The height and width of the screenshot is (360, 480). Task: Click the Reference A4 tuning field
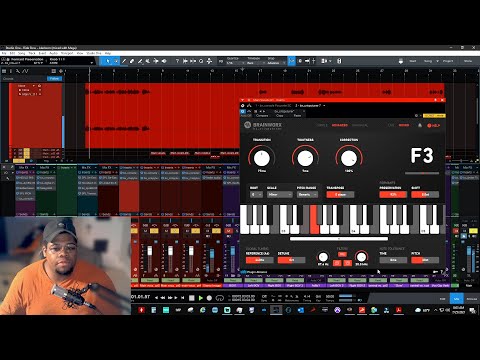tap(259, 260)
